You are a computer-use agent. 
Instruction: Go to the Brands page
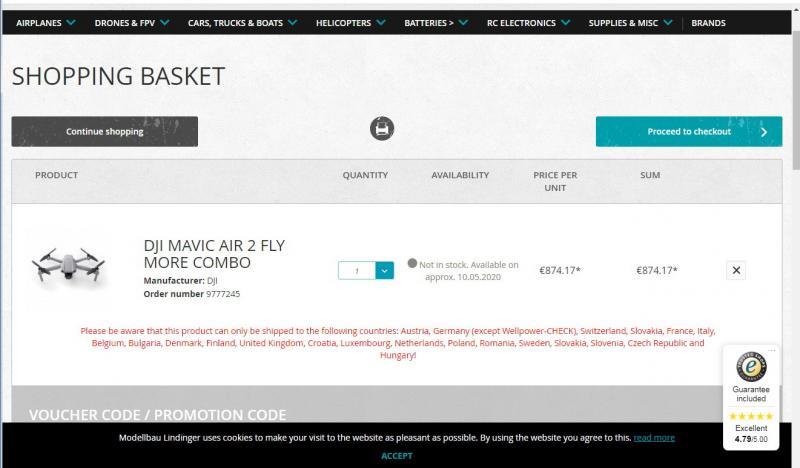pos(708,23)
